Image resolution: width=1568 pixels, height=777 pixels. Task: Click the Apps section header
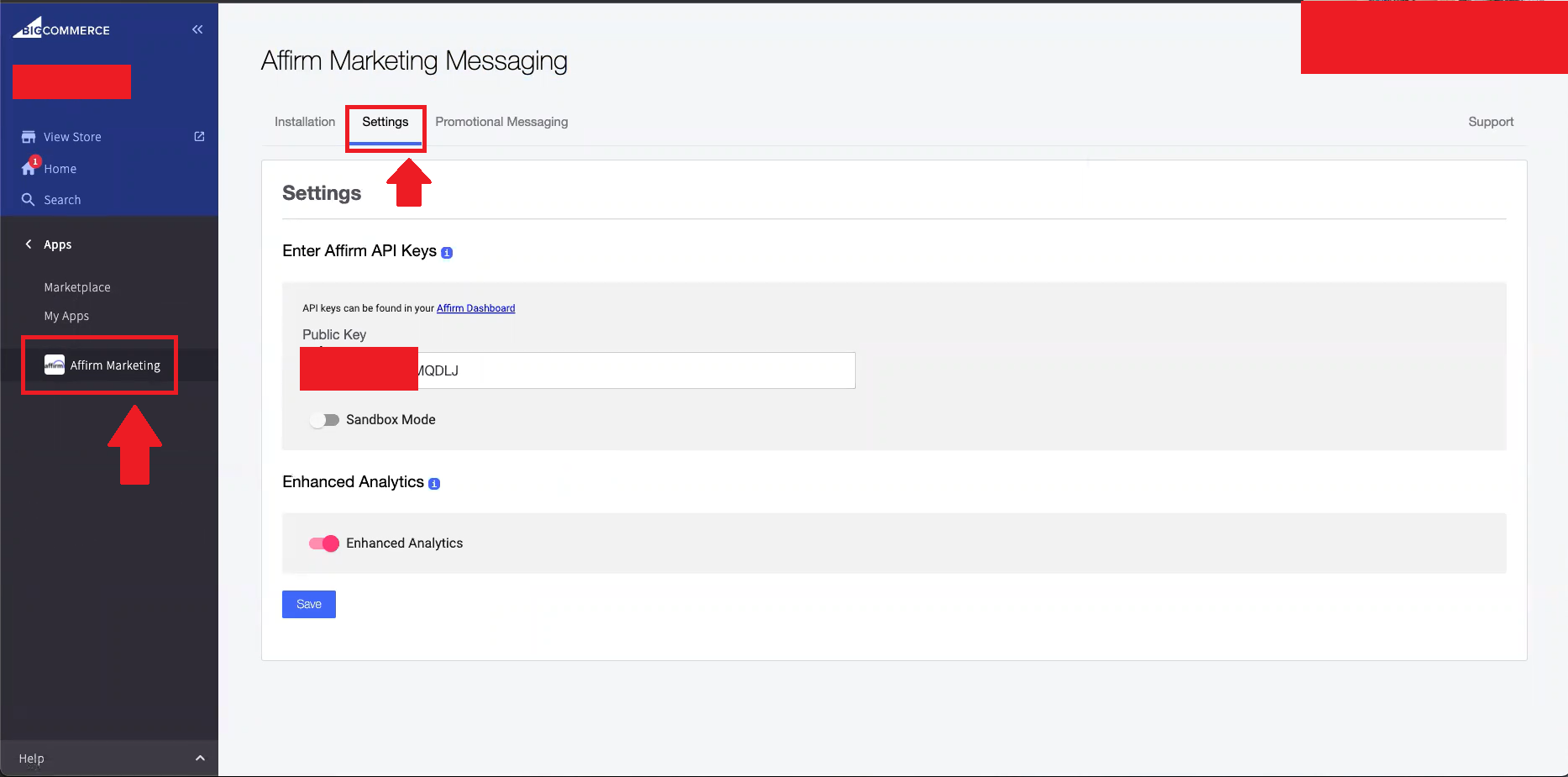click(x=58, y=244)
